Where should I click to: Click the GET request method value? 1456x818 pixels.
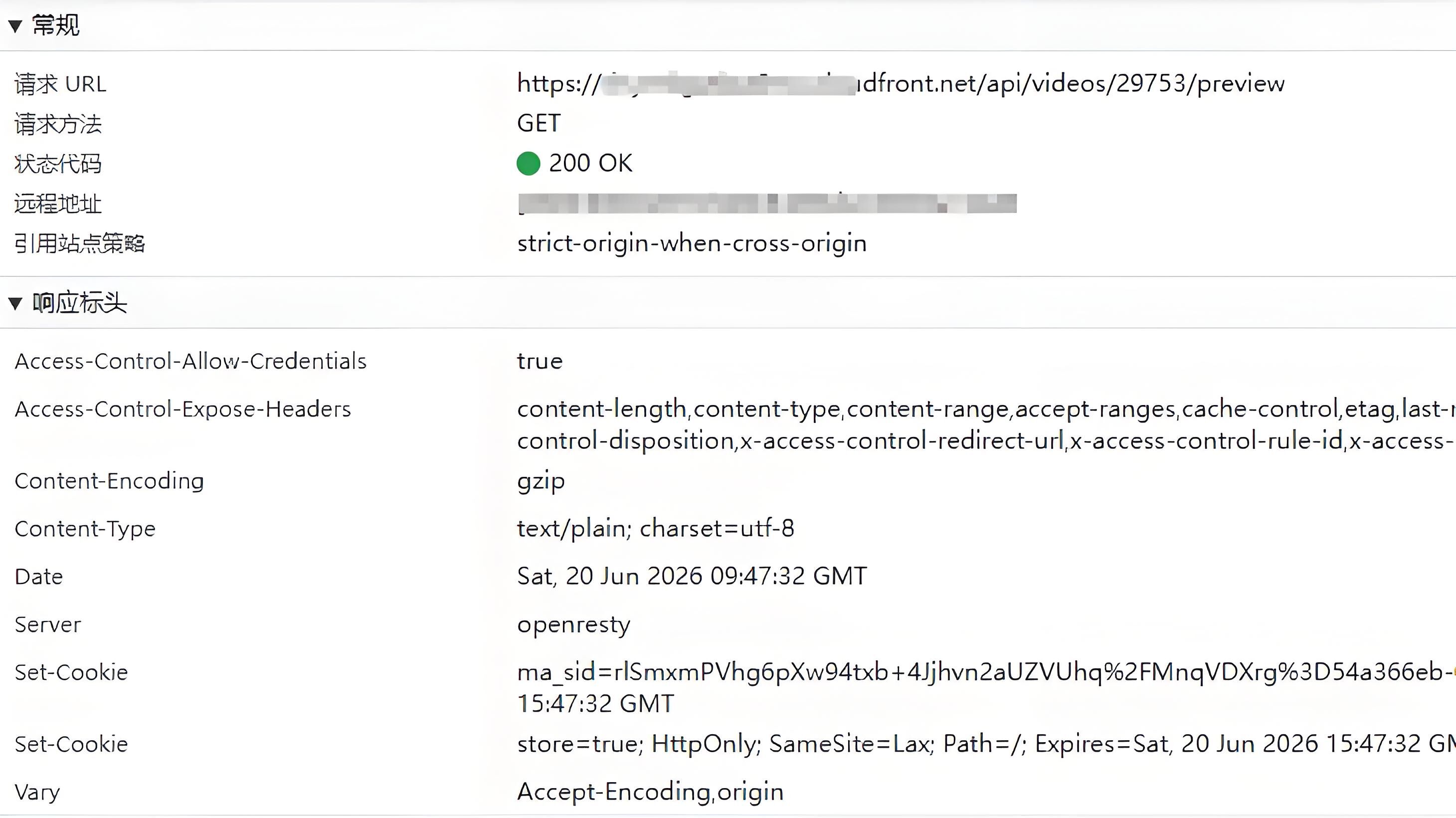pyautogui.click(x=539, y=123)
